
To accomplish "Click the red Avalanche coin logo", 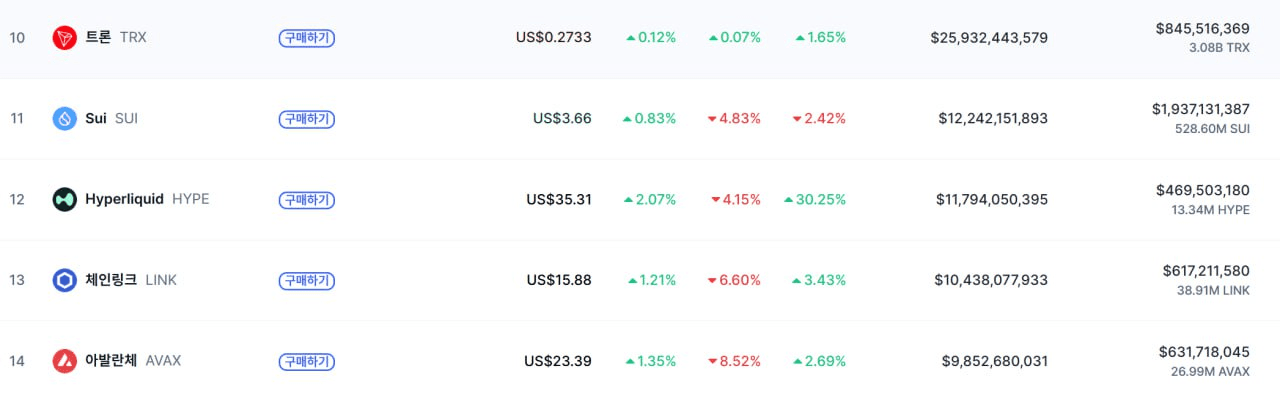I will 65,361.
